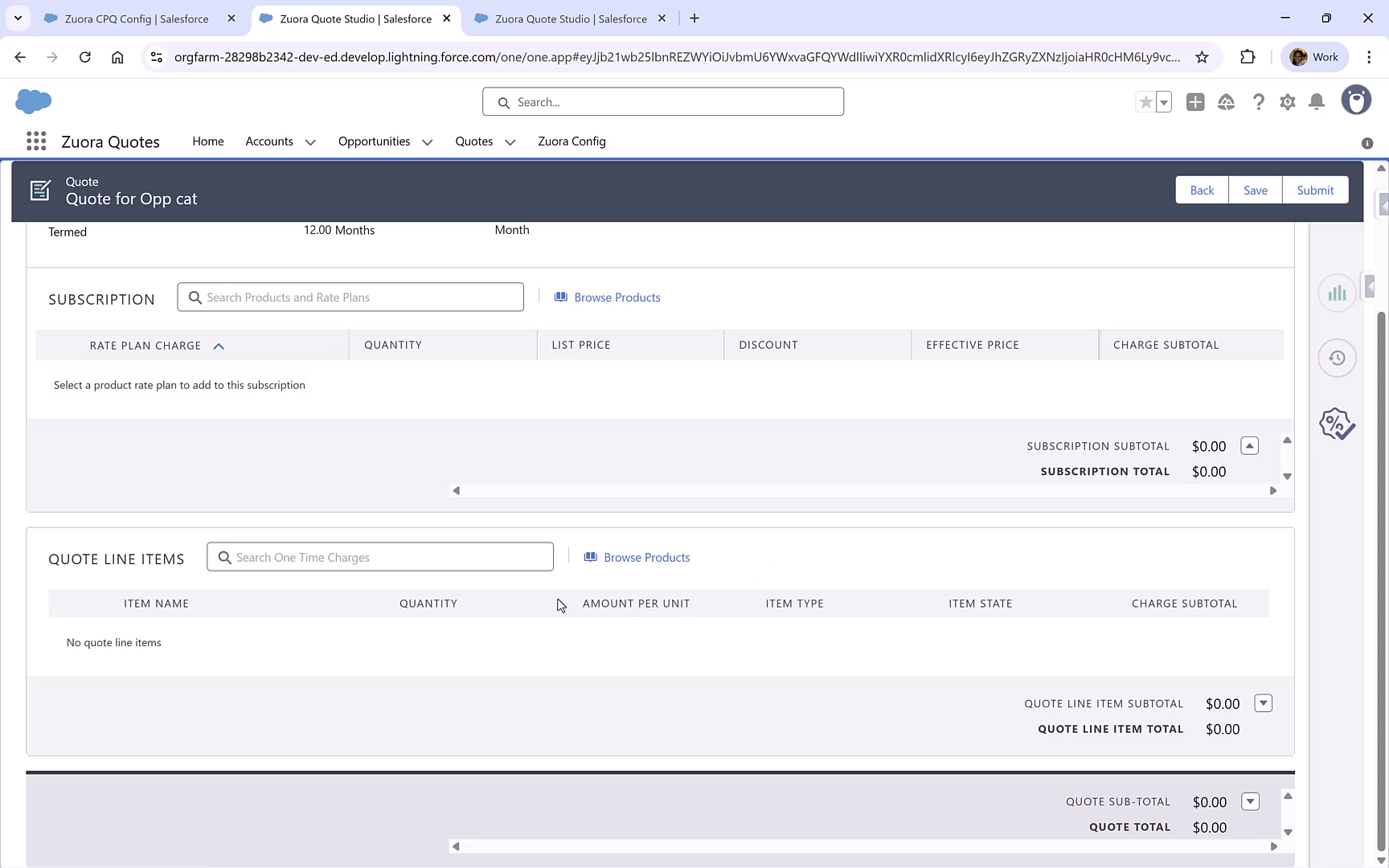1389x868 pixels.
Task: Toggle the favorite star for this page
Action: 1145,102
